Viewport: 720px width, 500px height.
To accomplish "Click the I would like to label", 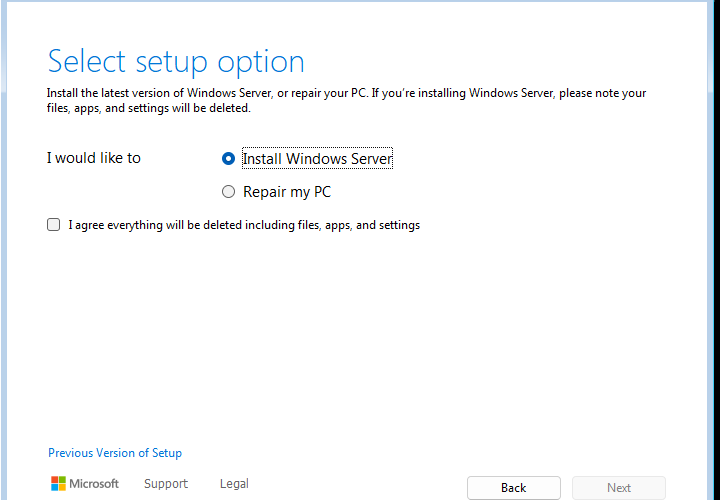I will pyautogui.click(x=94, y=158).
